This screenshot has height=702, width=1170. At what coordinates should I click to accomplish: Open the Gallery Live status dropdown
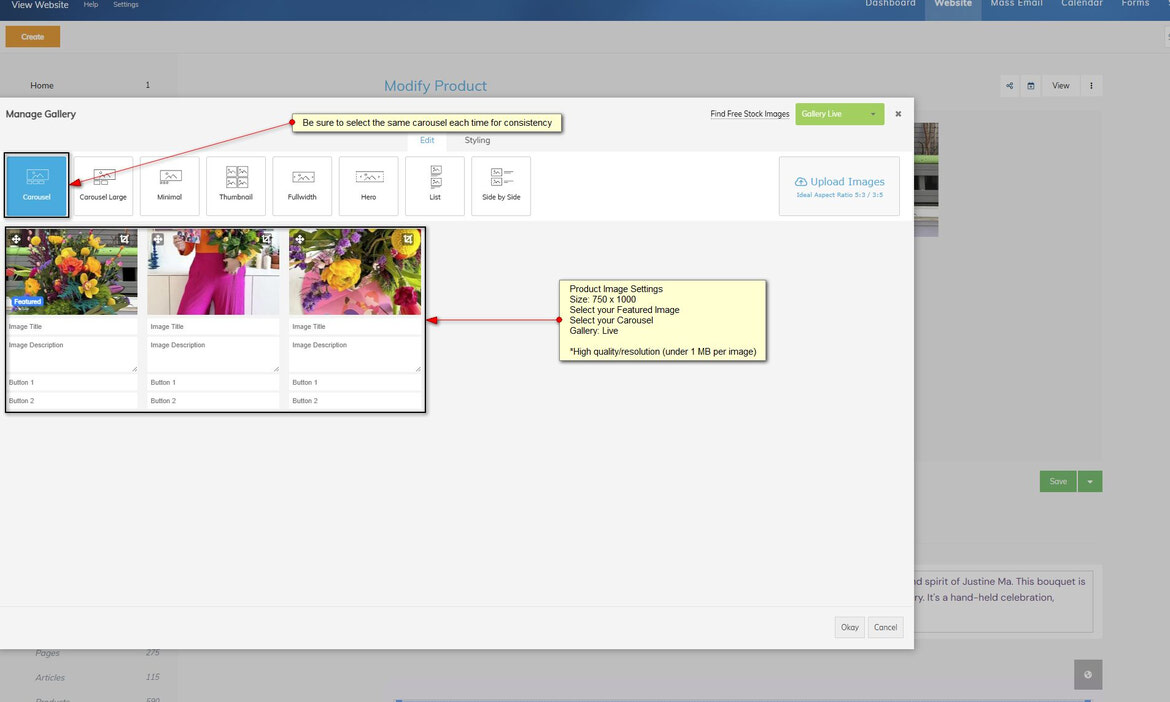point(840,114)
